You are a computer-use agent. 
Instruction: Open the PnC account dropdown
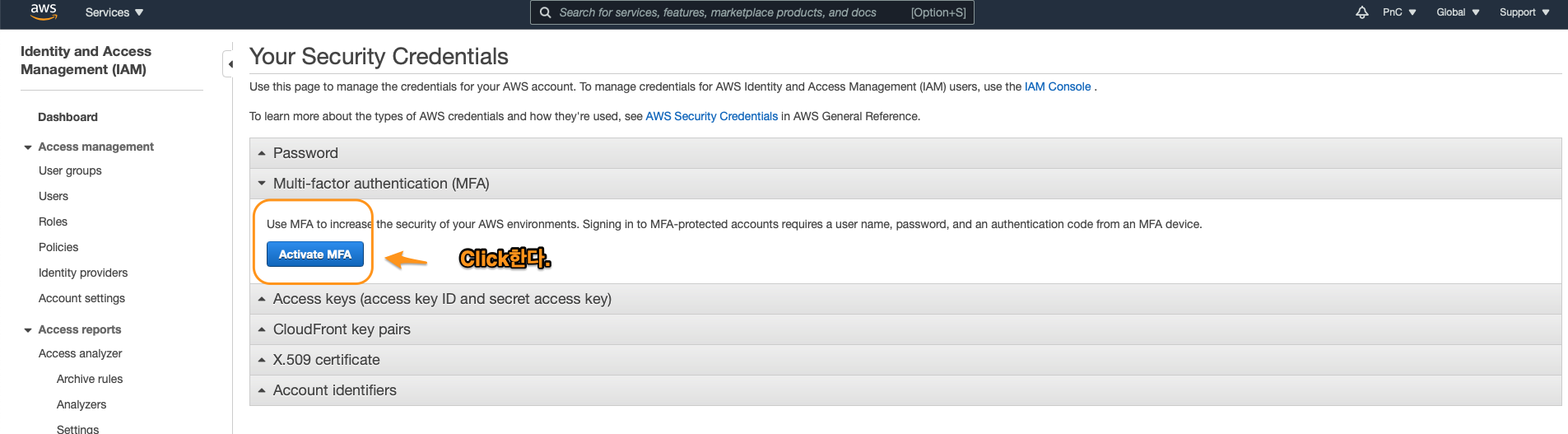point(1398,12)
